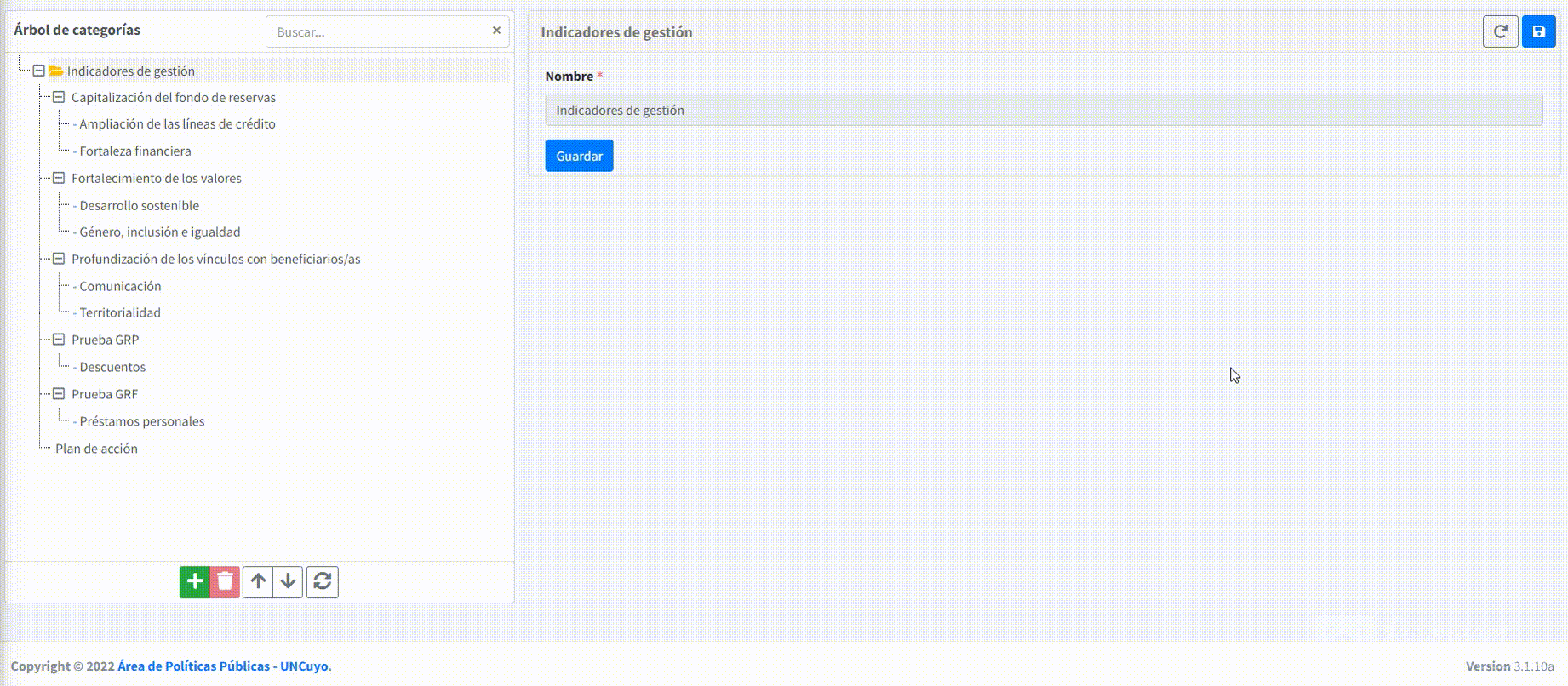This screenshot has width=1568, height=686.
Task: Move category down with arrow button
Action: [x=288, y=582]
